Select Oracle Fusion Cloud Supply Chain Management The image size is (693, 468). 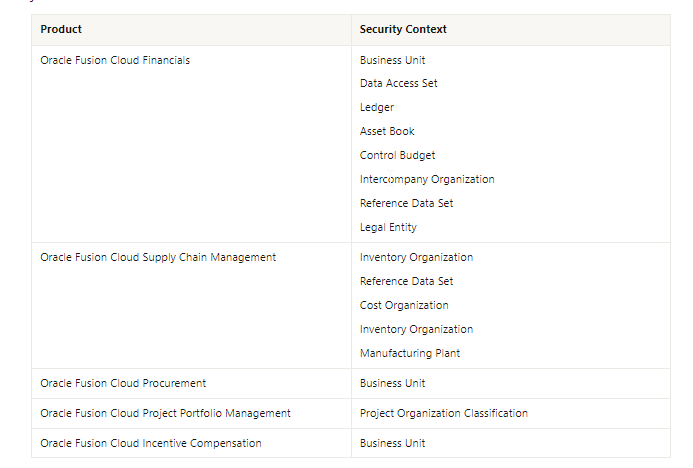click(x=158, y=258)
